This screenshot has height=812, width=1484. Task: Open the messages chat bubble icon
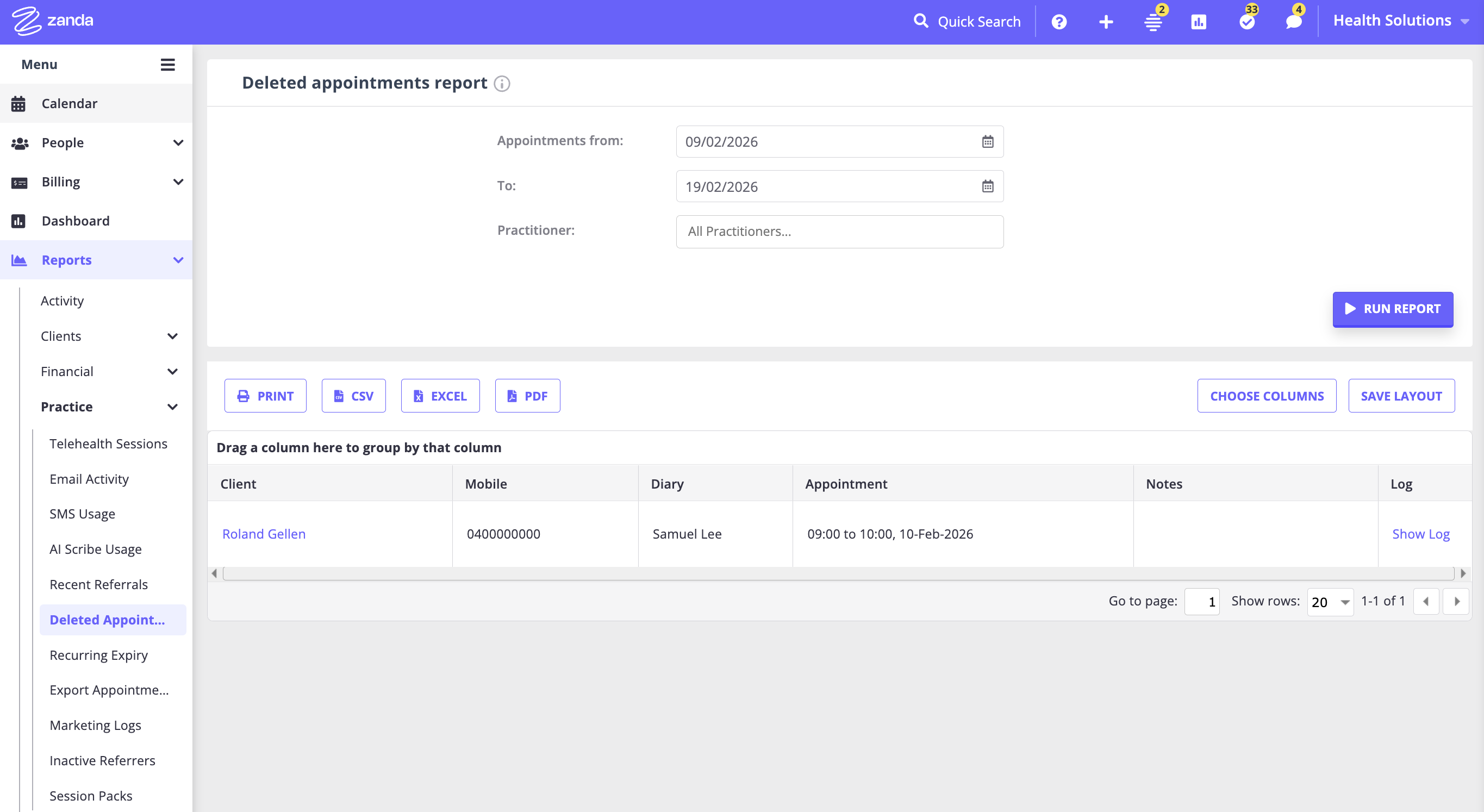pos(1294,22)
